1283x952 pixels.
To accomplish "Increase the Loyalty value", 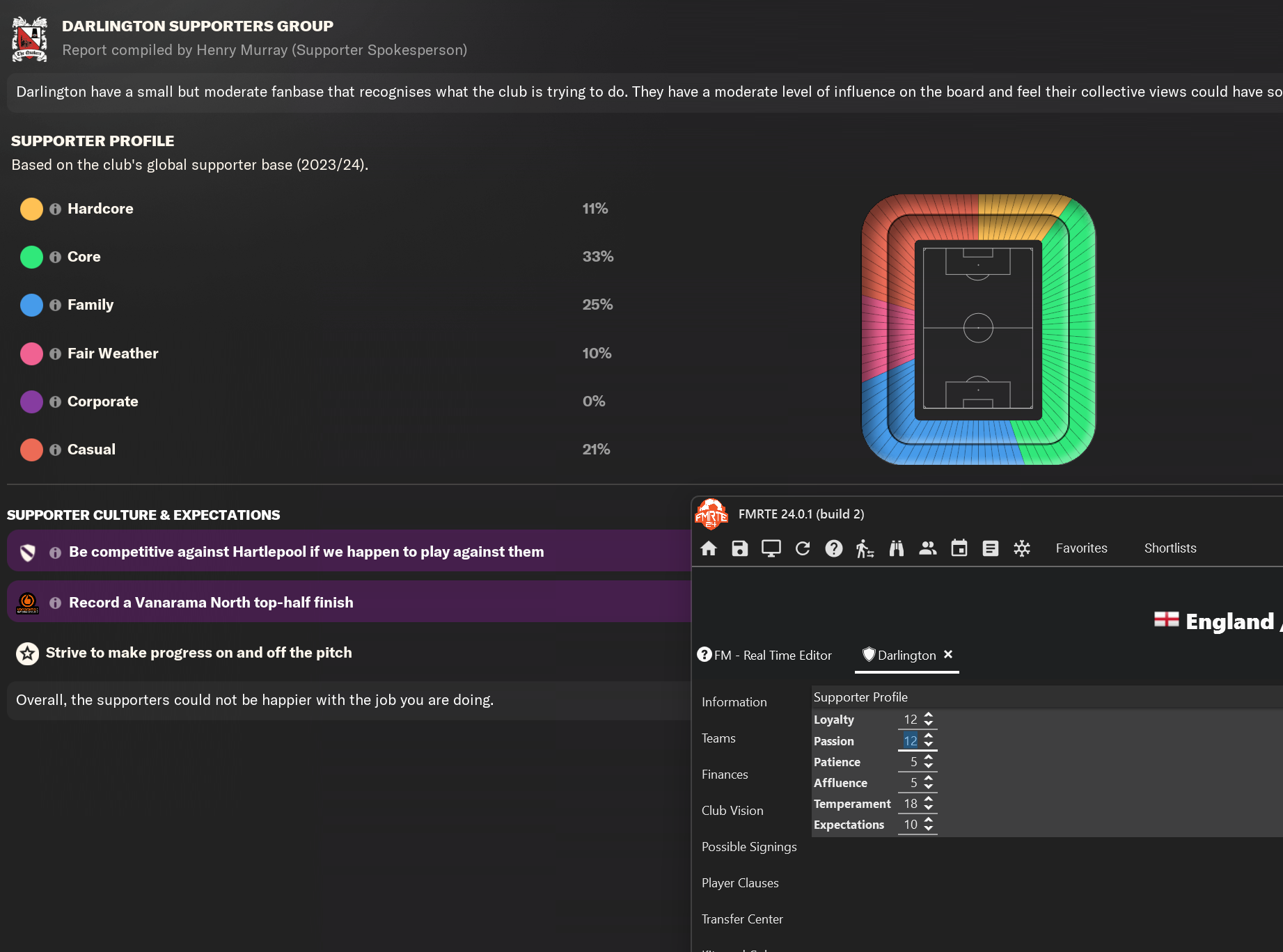I will point(929,715).
